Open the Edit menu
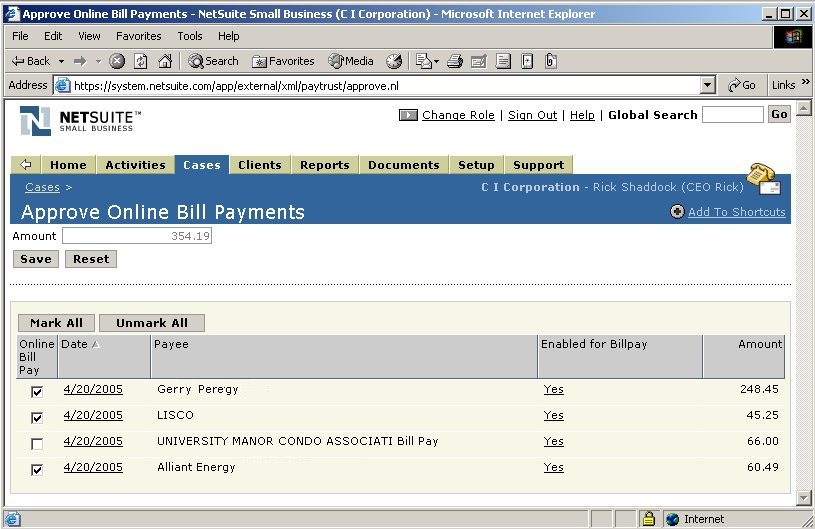This screenshot has height=529, width=815. (x=53, y=36)
